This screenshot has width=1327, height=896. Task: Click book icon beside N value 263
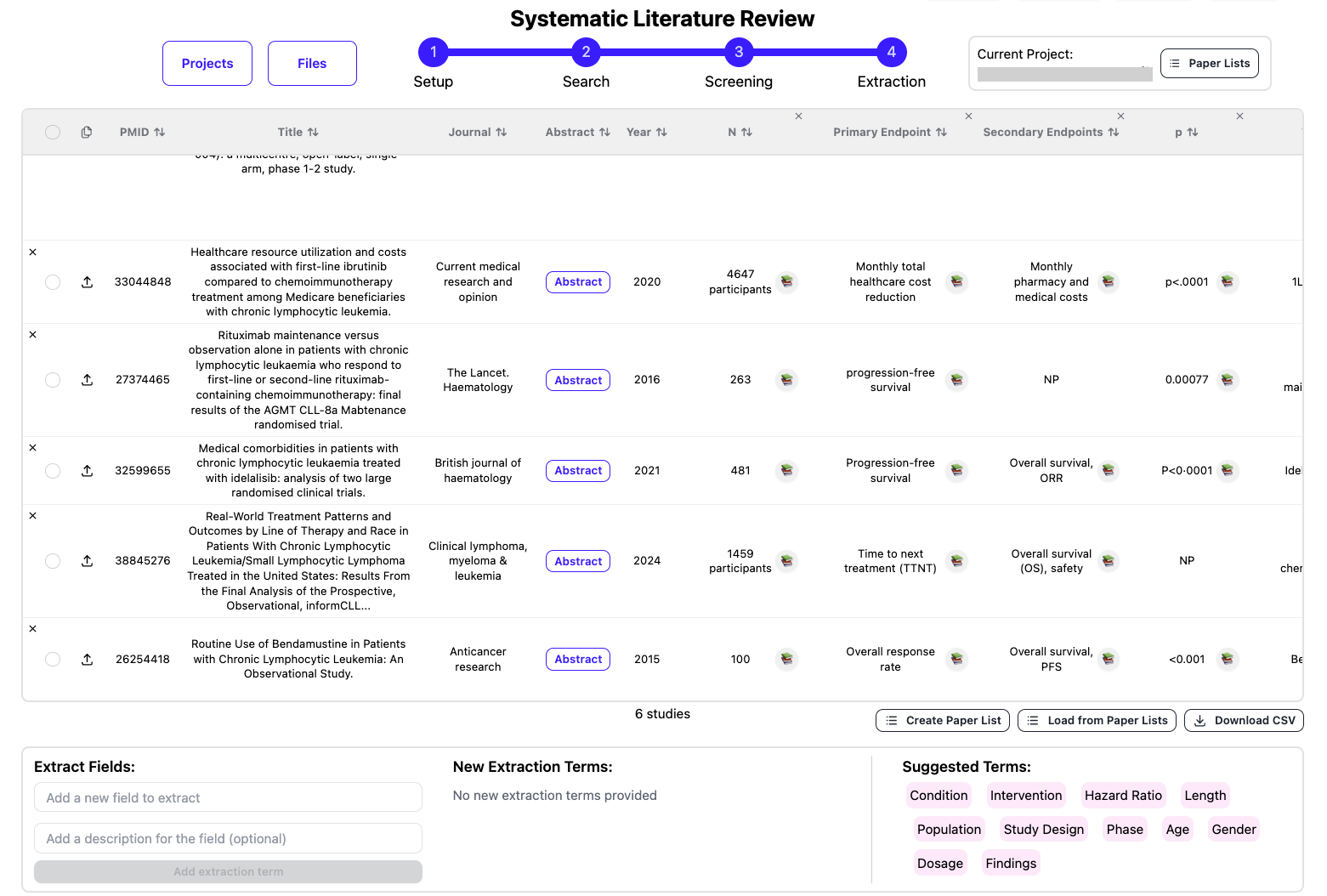(786, 380)
